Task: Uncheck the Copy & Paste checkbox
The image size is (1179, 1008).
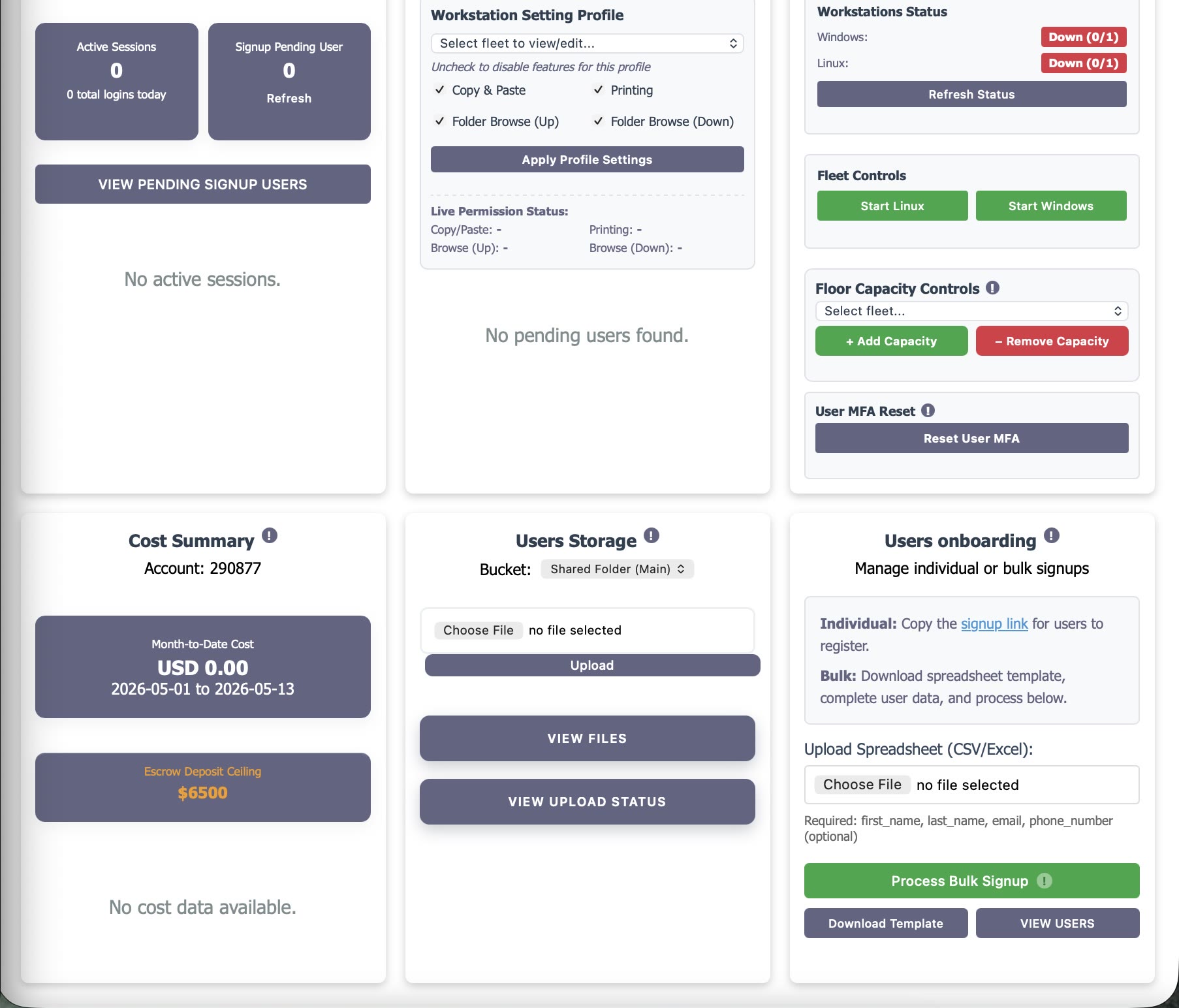Action: tap(440, 90)
